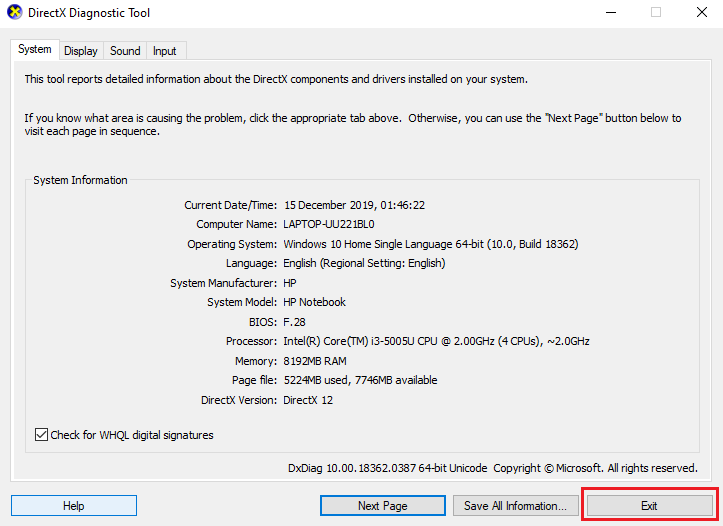The height and width of the screenshot is (526, 723).
Task: Click the BIOS value F.28
Action: click(294, 322)
